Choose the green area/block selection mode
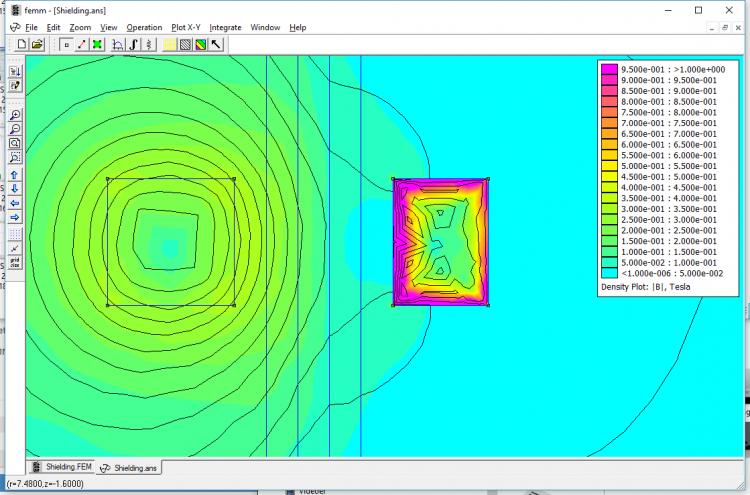750x495 pixels. [x=97, y=44]
